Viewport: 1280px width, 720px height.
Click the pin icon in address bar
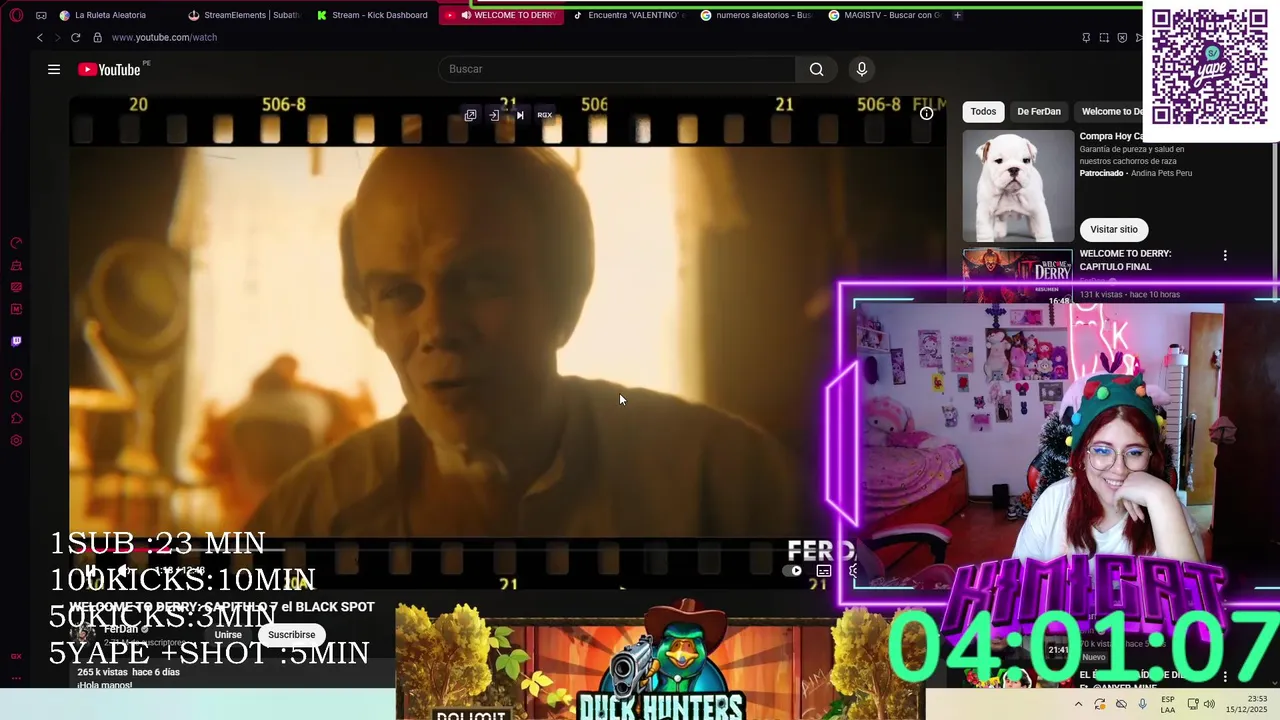point(1086,37)
